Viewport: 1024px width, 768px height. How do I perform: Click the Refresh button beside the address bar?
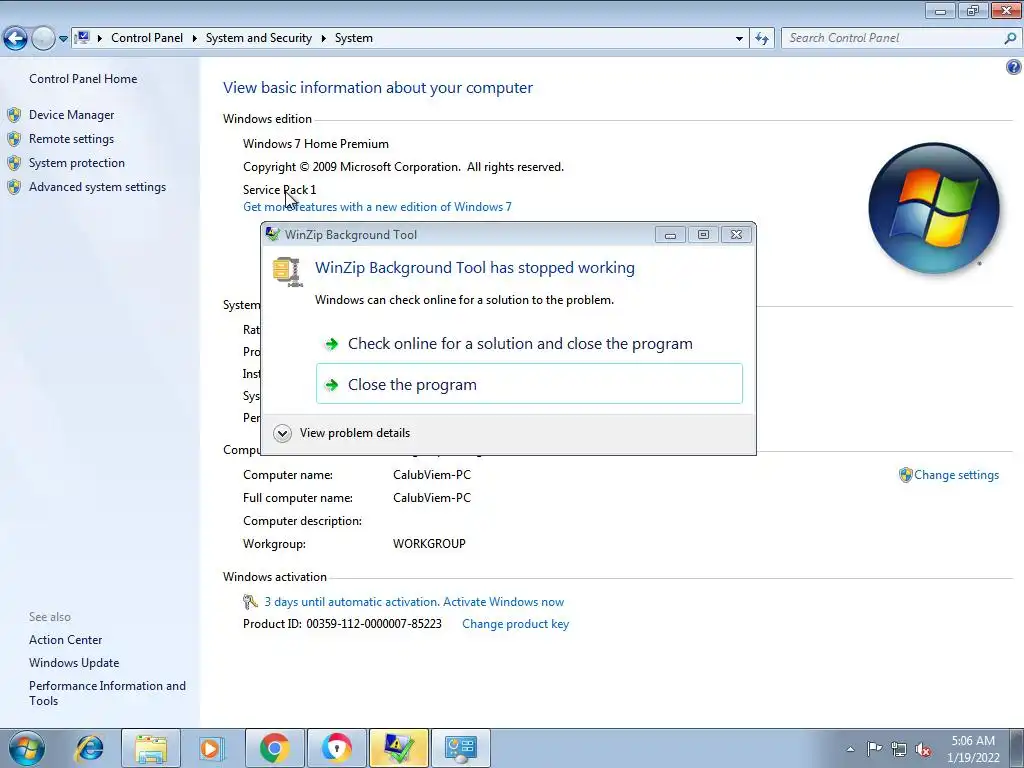pos(761,39)
